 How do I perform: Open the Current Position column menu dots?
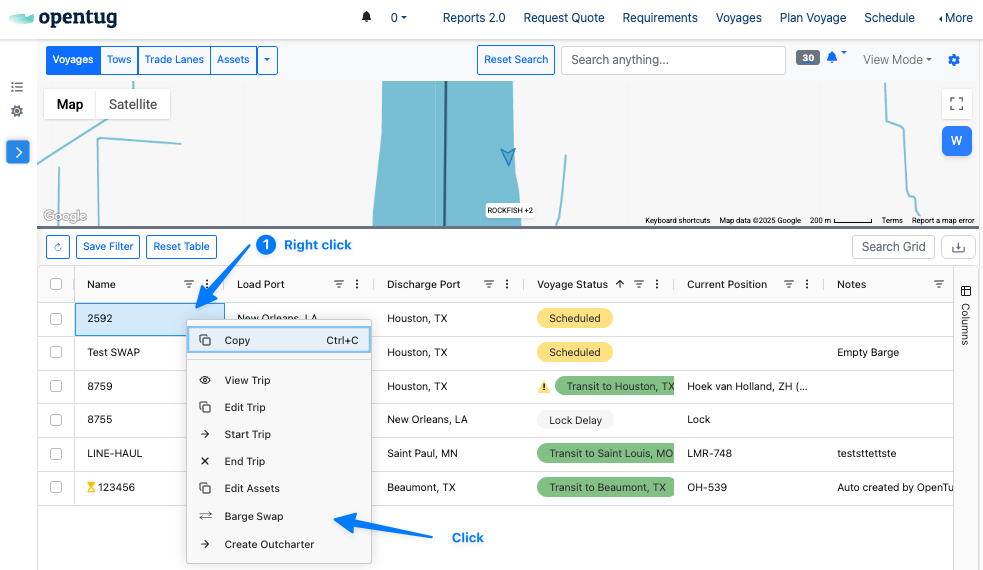(x=807, y=284)
